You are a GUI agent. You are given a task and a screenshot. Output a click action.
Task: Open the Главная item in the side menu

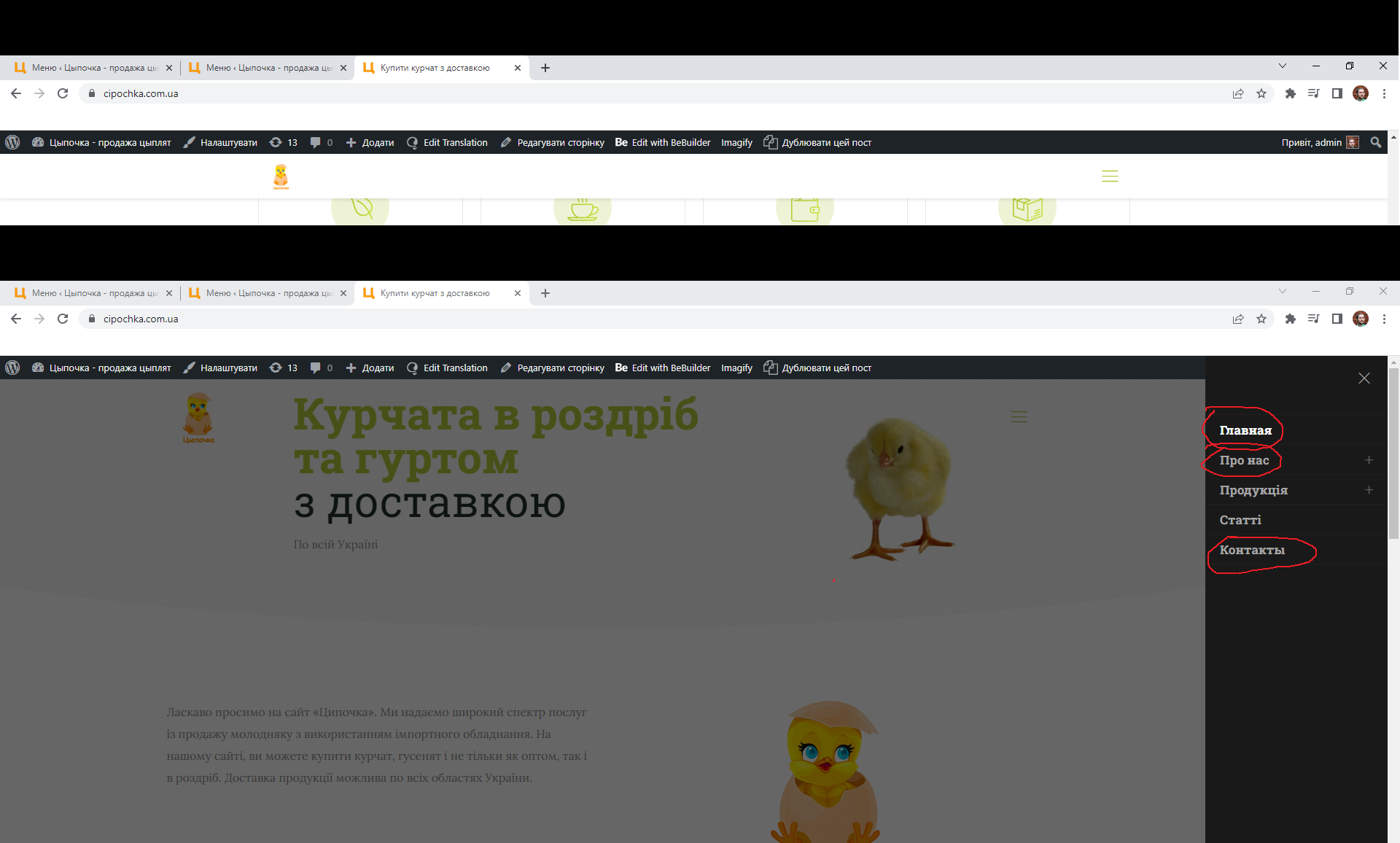tap(1245, 430)
